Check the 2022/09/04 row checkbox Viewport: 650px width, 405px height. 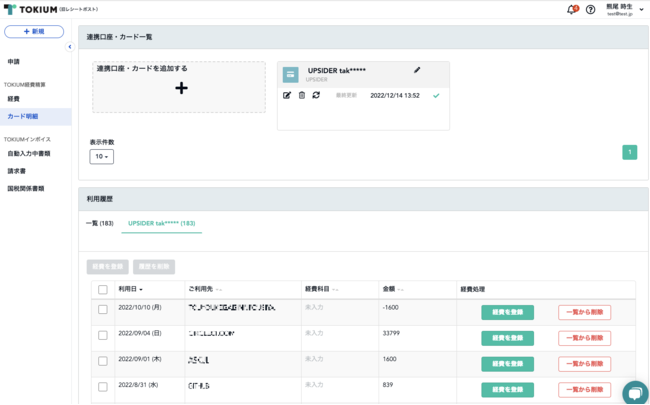click(x=103, y=335)
